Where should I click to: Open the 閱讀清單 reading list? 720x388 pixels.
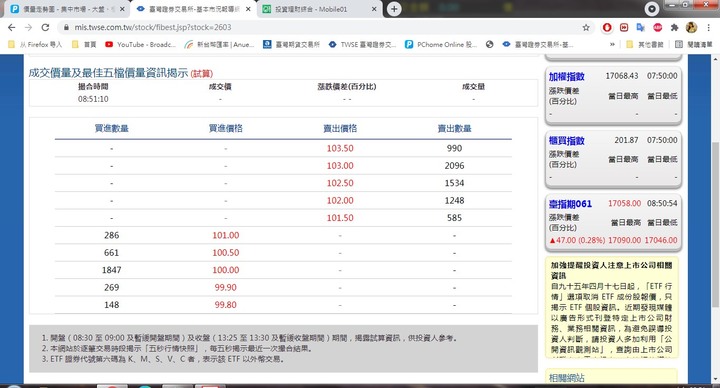tap(694, 45)
